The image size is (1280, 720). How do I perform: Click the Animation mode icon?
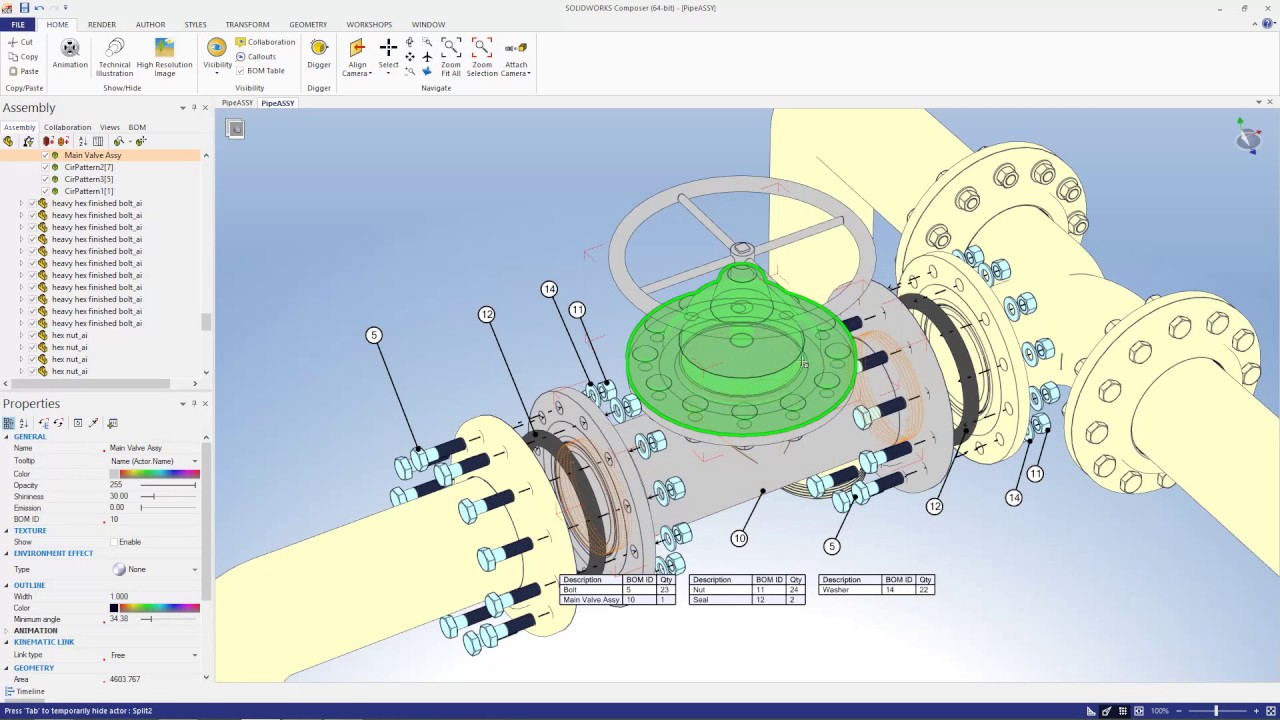[70, 48]
